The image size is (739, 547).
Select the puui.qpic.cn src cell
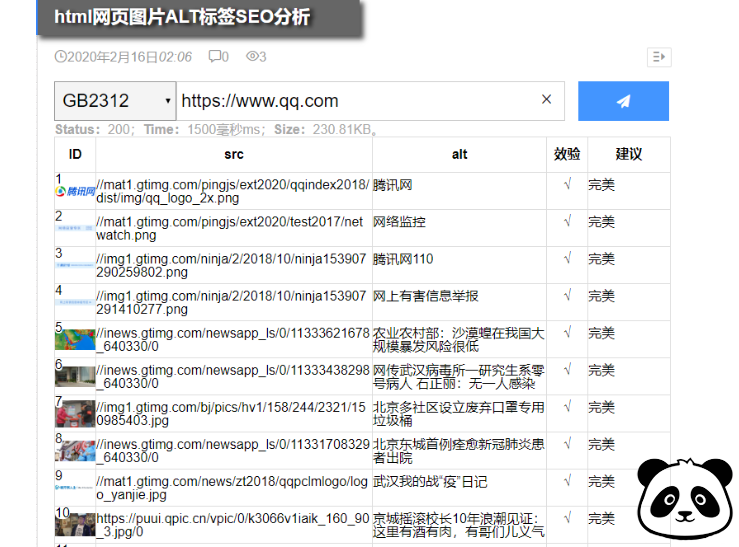tap(233, 525)
